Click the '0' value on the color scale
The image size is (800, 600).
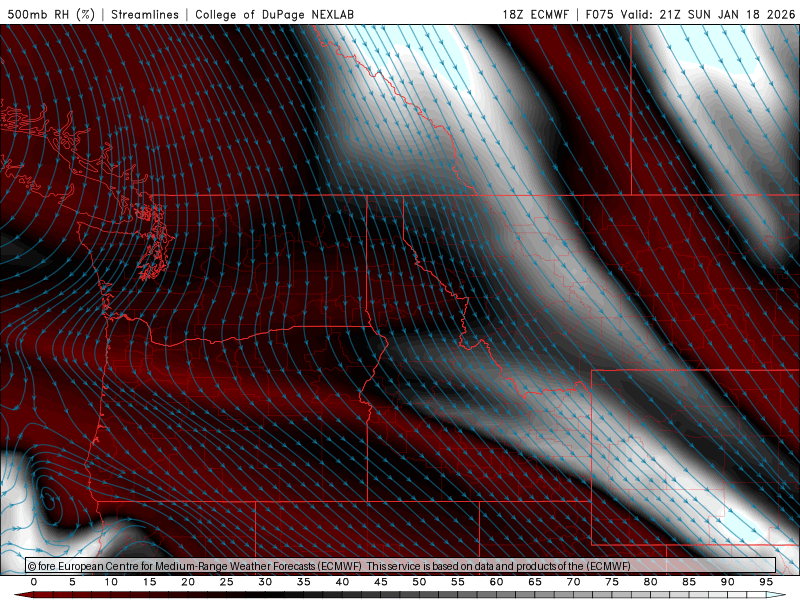click(x=34, y=582)
